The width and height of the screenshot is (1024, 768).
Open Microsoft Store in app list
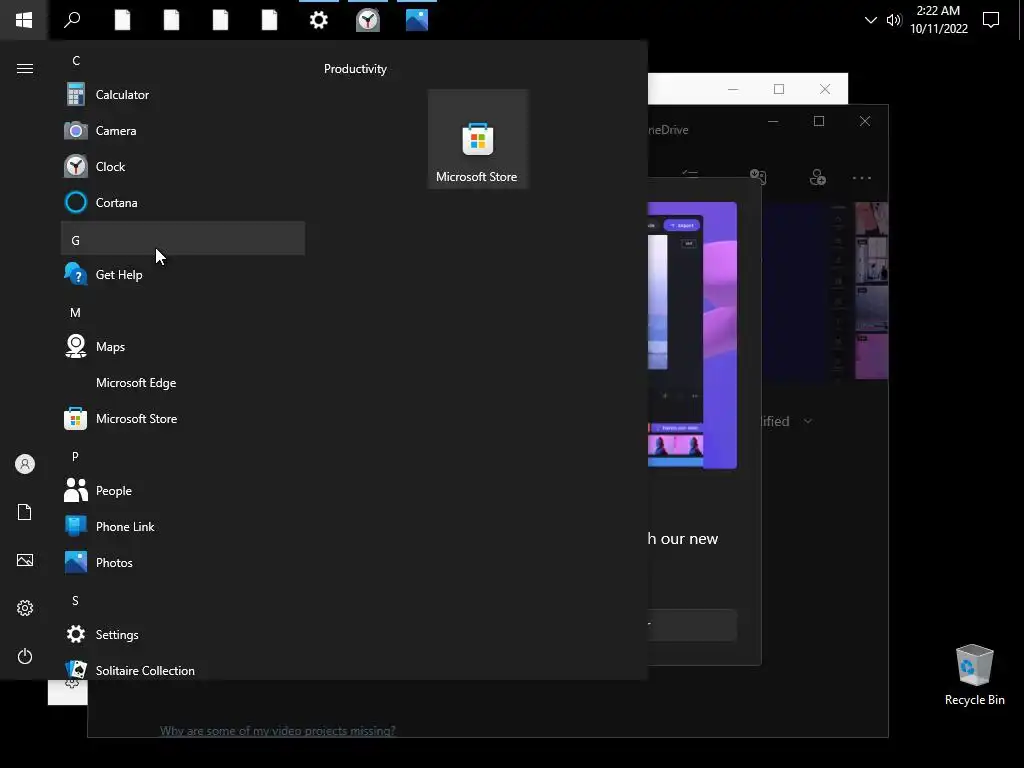click(x=183, y=419)
